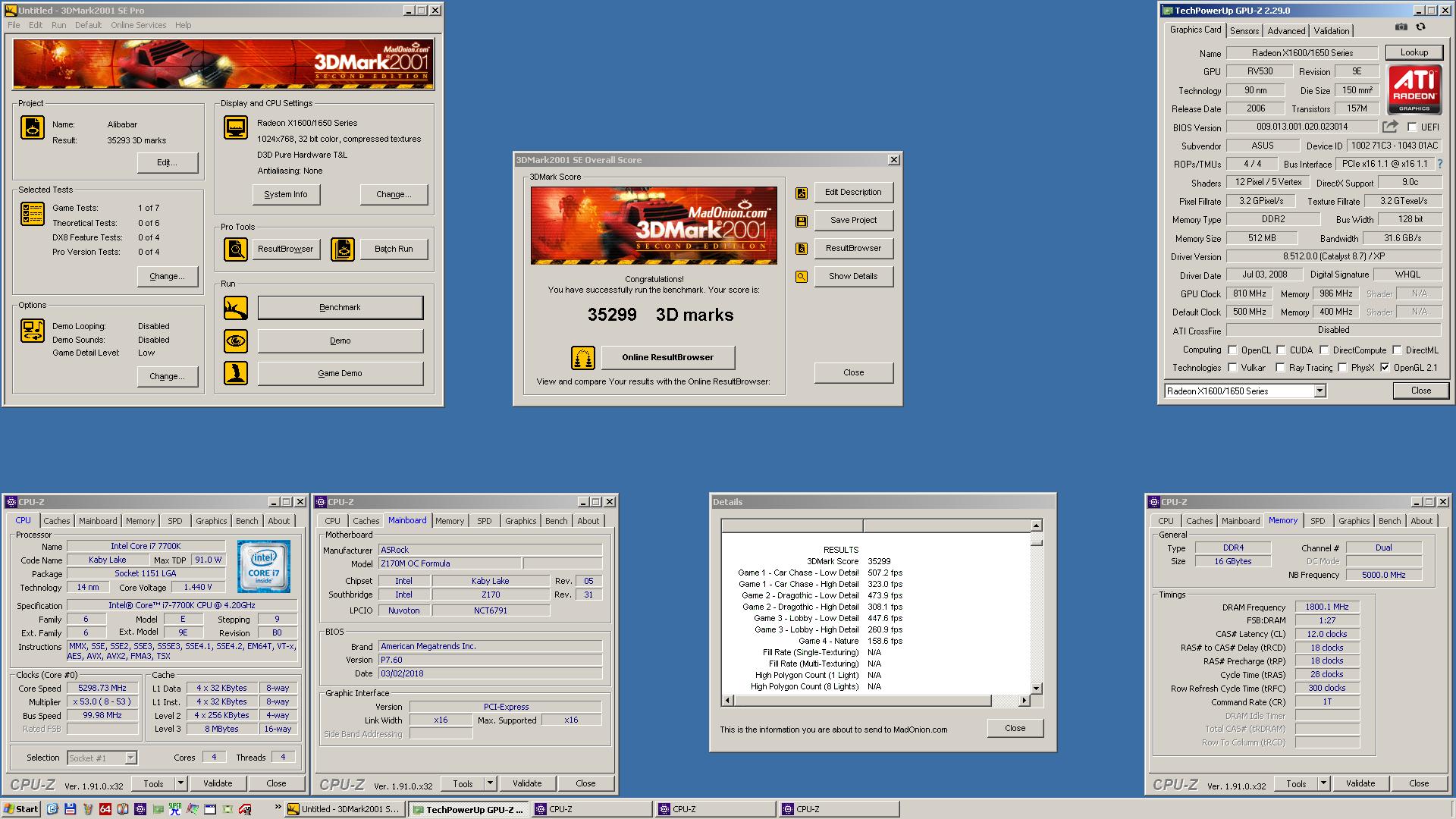Click the Edit Description icon in the Overall Score dialog

(x=801, y=193)
